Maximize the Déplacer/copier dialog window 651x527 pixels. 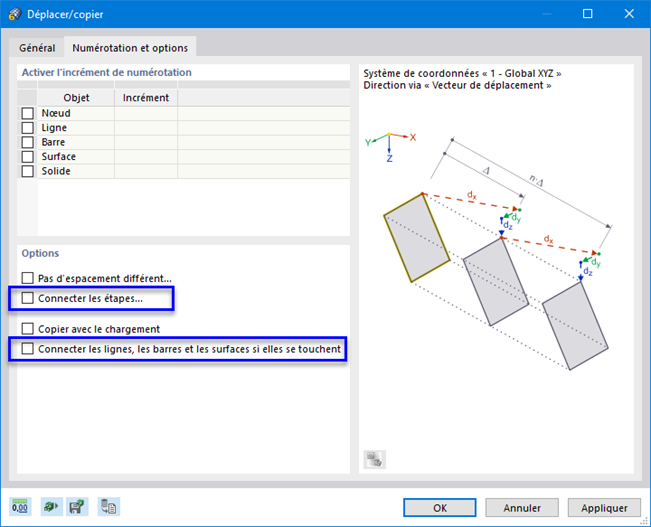(x=587, y=14)
